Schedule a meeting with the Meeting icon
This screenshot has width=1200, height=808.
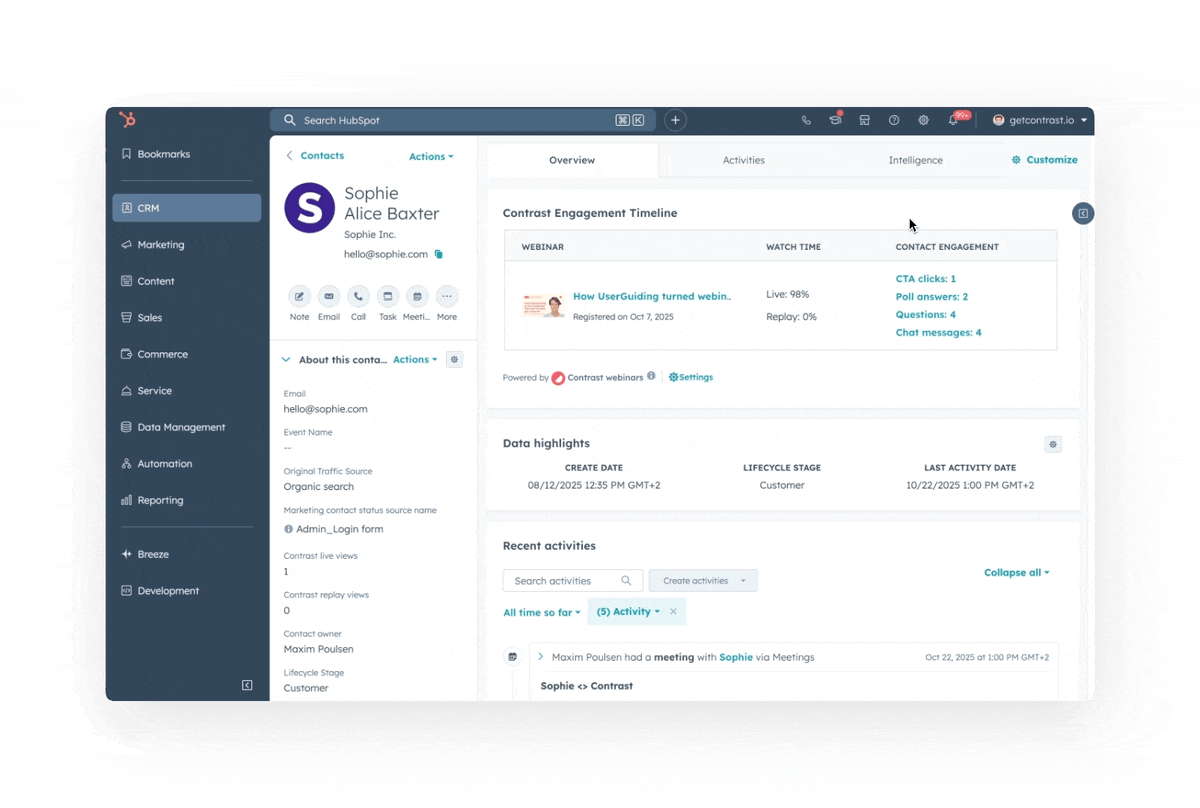(416, 297)
